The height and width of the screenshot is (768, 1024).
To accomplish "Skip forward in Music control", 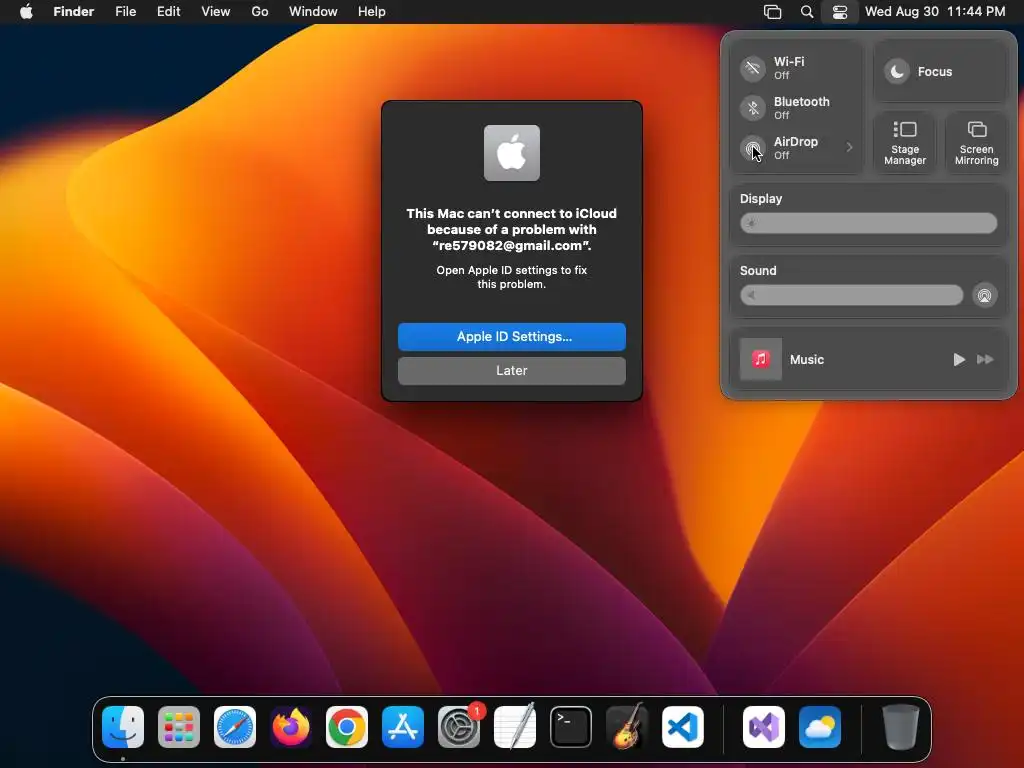I will [x=985, y=359].
